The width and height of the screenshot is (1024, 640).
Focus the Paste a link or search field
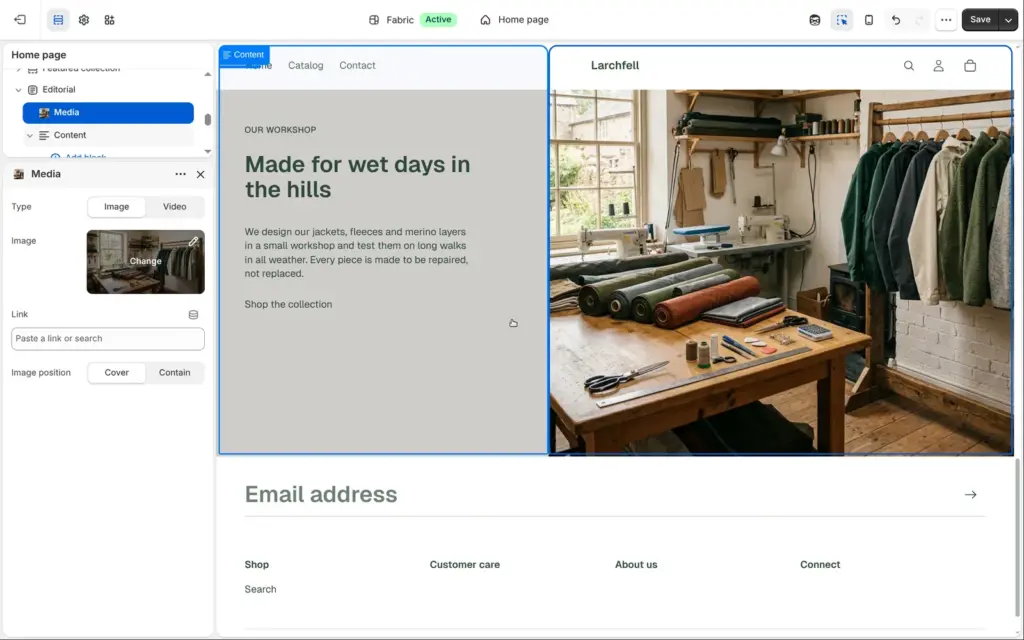click(108, 338)
